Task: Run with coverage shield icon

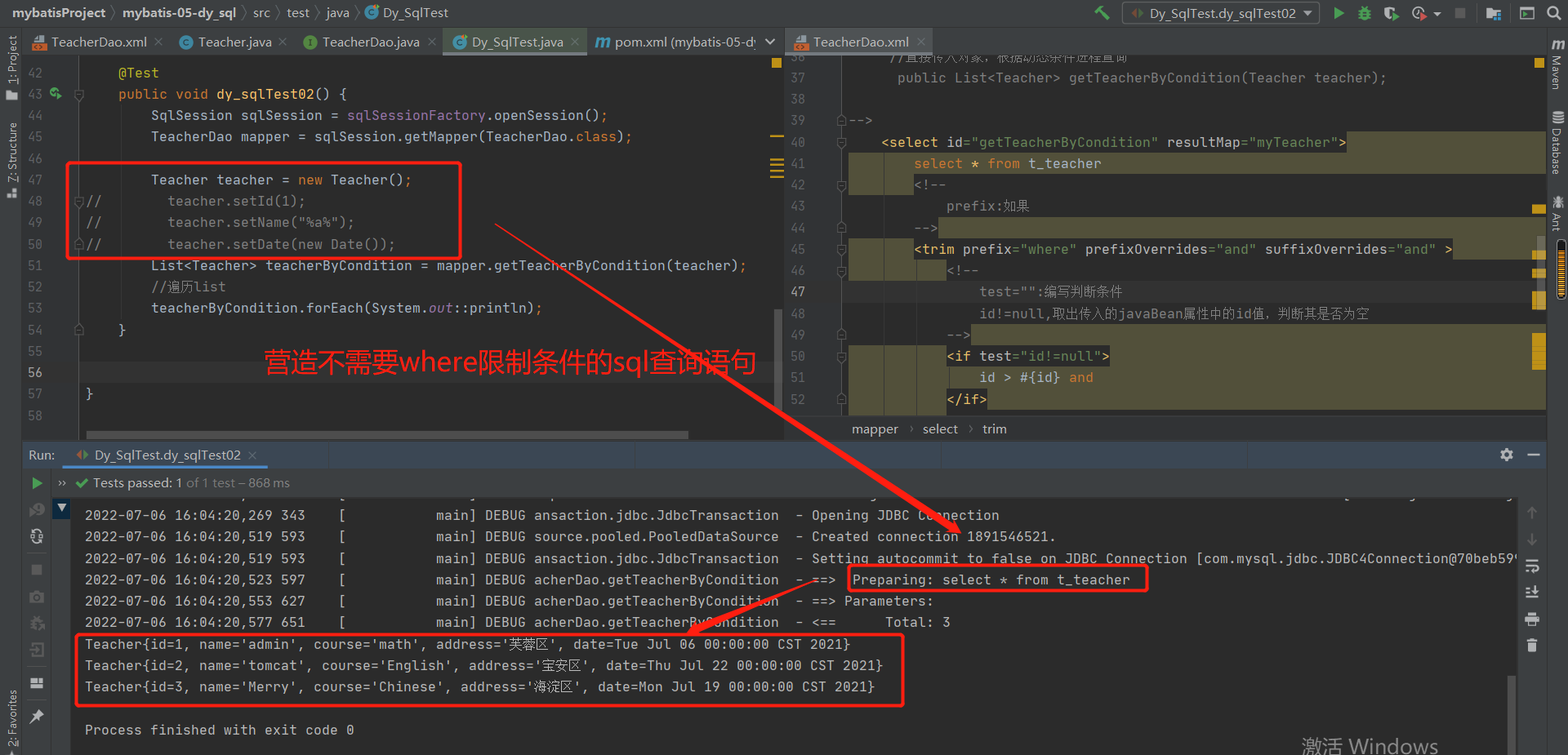Action: [x=1391, y=13]
